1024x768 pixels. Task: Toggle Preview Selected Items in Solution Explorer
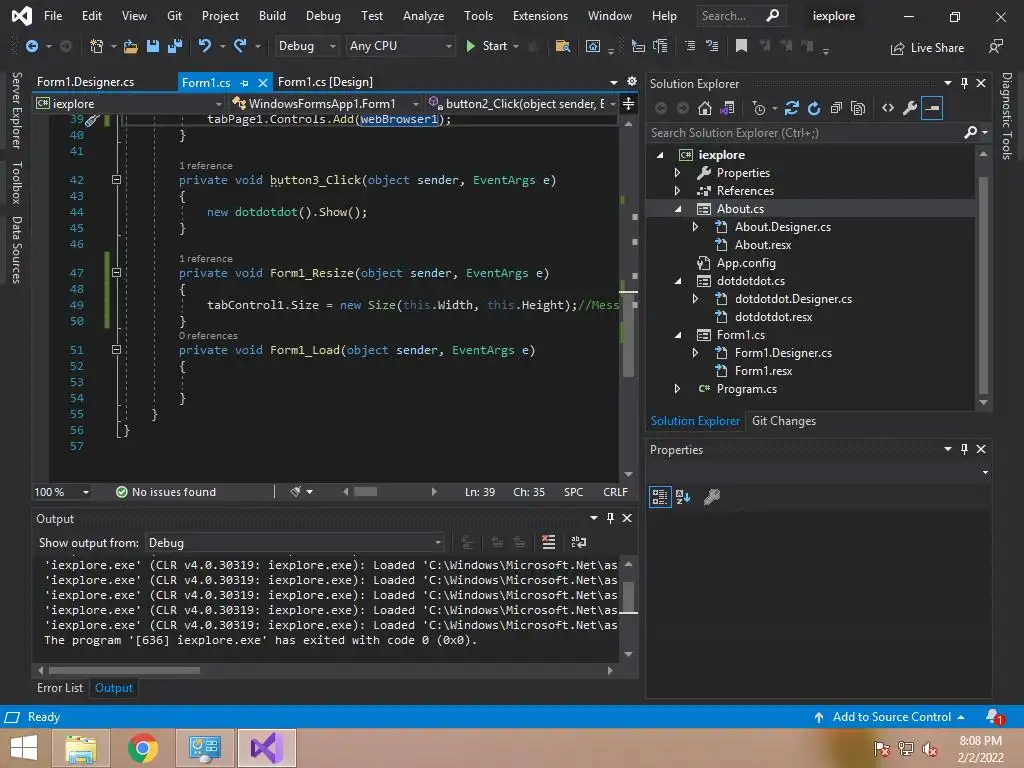pyautogui.click(x=932, y=108)
